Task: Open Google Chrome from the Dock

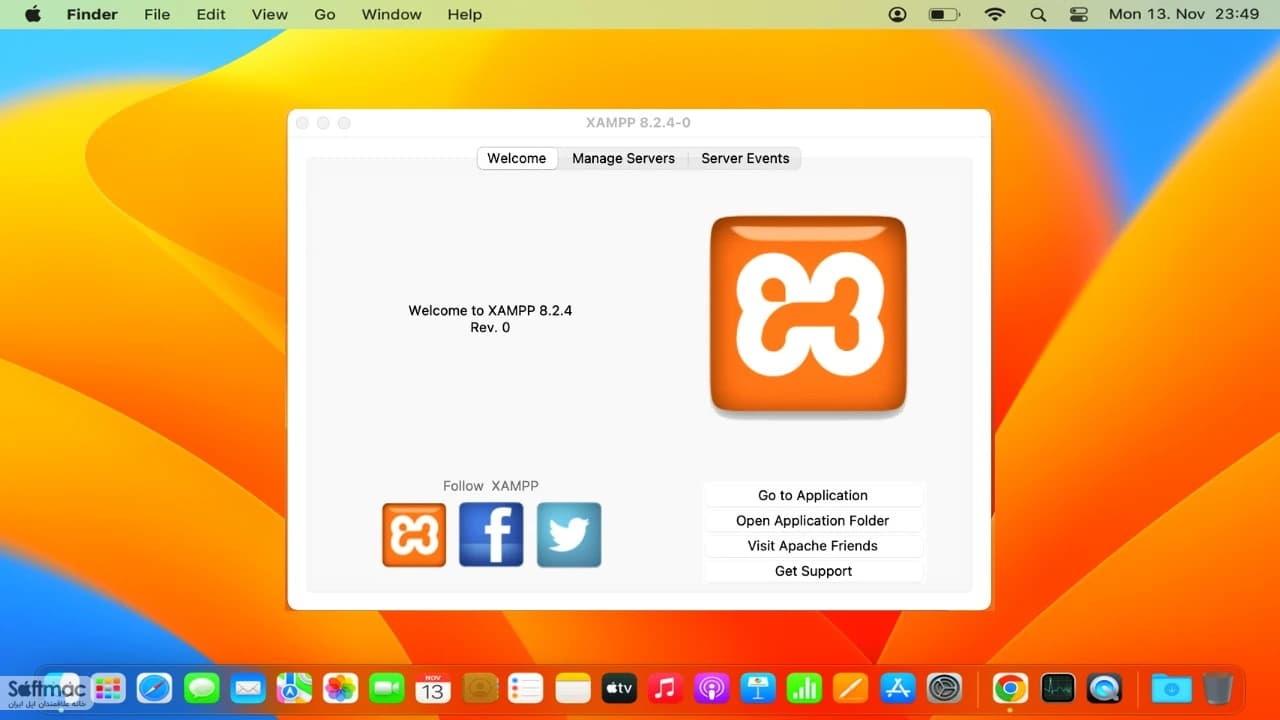Action: point(1010,688)
